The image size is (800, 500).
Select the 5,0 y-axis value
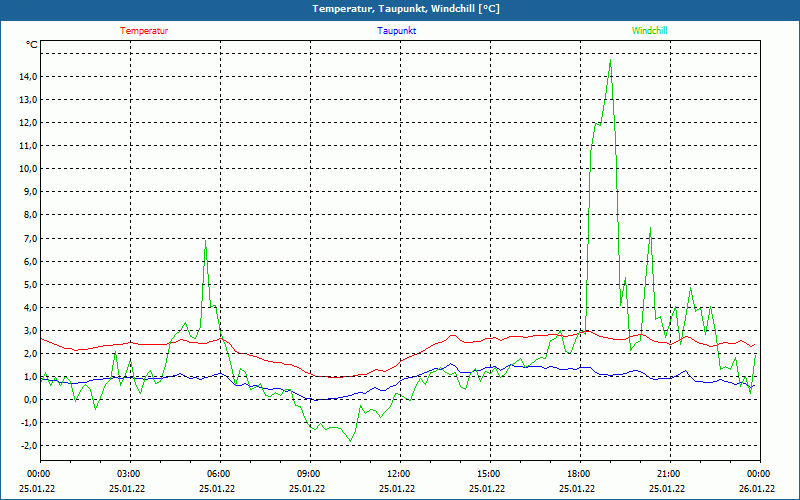point(30,284)
